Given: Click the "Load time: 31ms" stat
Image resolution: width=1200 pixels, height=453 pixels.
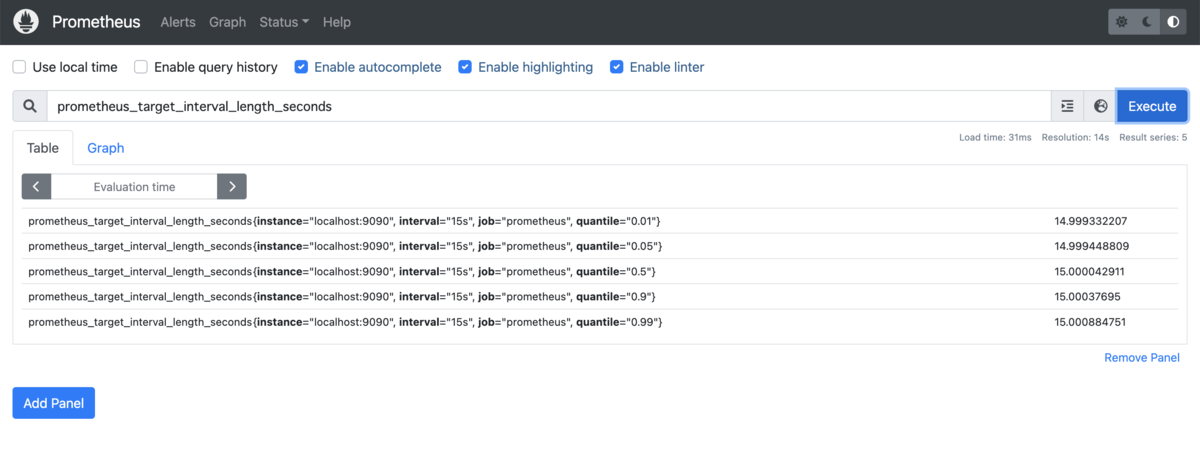Looking at the screenshot, I should click(x=995, y=137).
